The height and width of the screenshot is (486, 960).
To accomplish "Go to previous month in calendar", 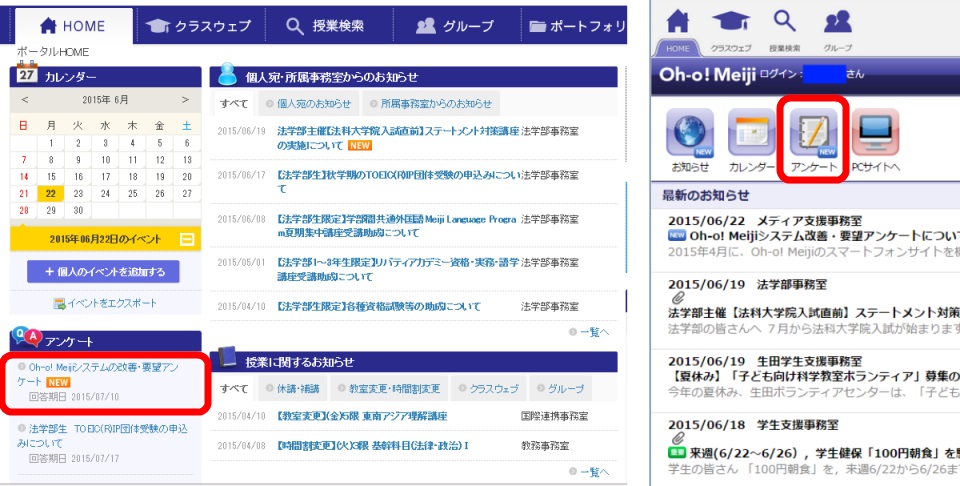I will click(x=24, y=99).
